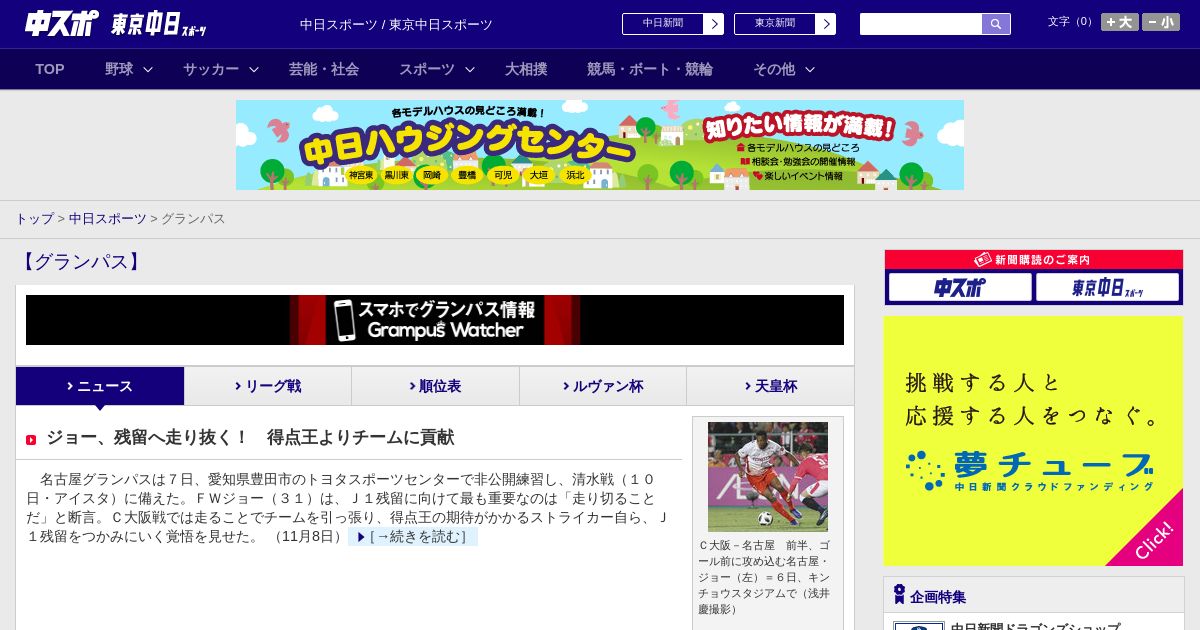Image resolution: width=1200 pixels, height=630 pixels.
Task: Click 中日スポーツ / 東京中日スポーツ header text
Action: (x=396, y=25)
